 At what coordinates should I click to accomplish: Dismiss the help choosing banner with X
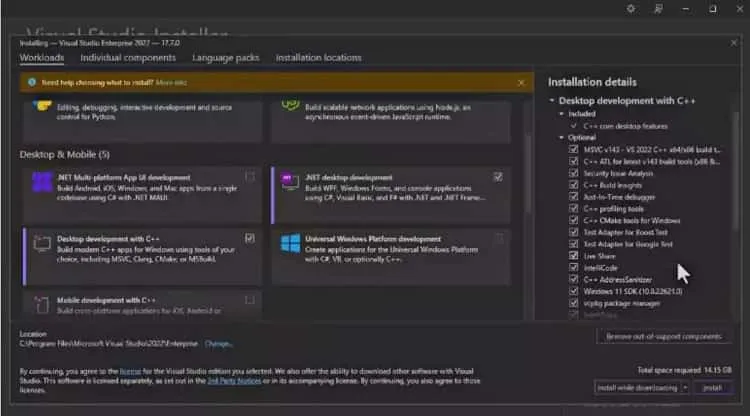(x=521, y=83)
